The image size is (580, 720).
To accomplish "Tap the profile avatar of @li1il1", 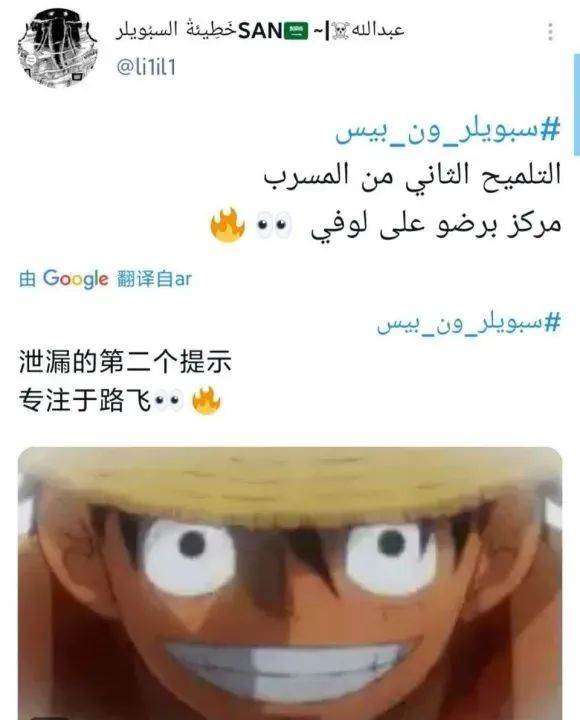I will [x=57, y=47].
